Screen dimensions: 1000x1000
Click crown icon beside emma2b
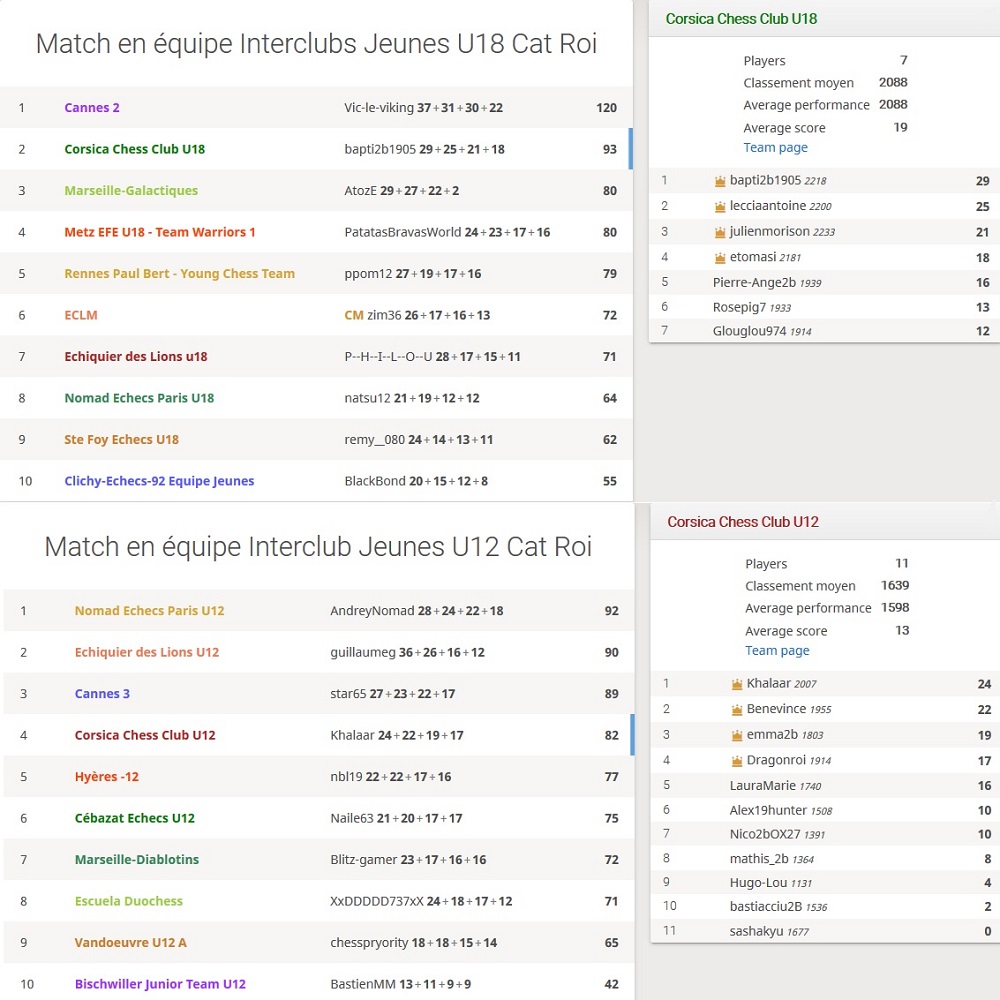point(737,735)
